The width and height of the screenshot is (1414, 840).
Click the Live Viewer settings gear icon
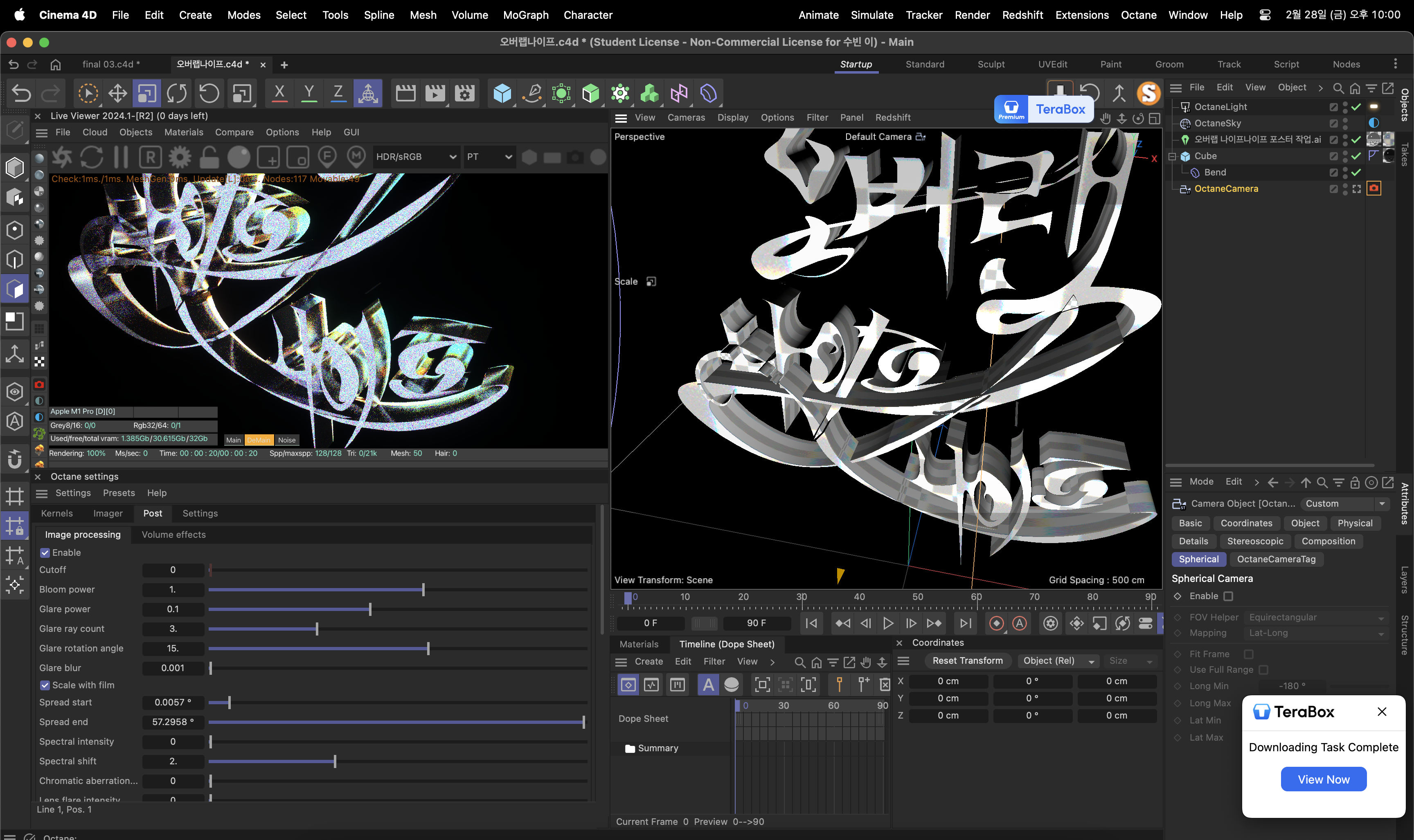[180, 157]
